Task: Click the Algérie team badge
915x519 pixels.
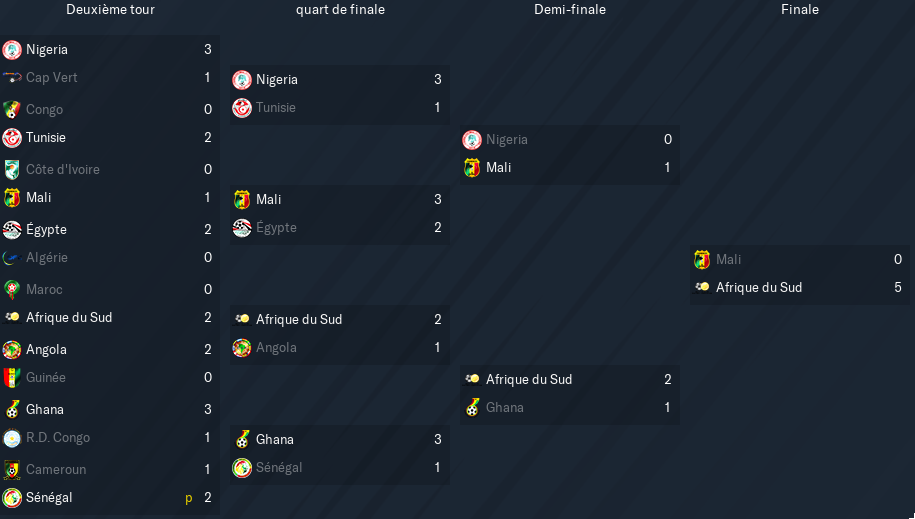Action: 12,257
